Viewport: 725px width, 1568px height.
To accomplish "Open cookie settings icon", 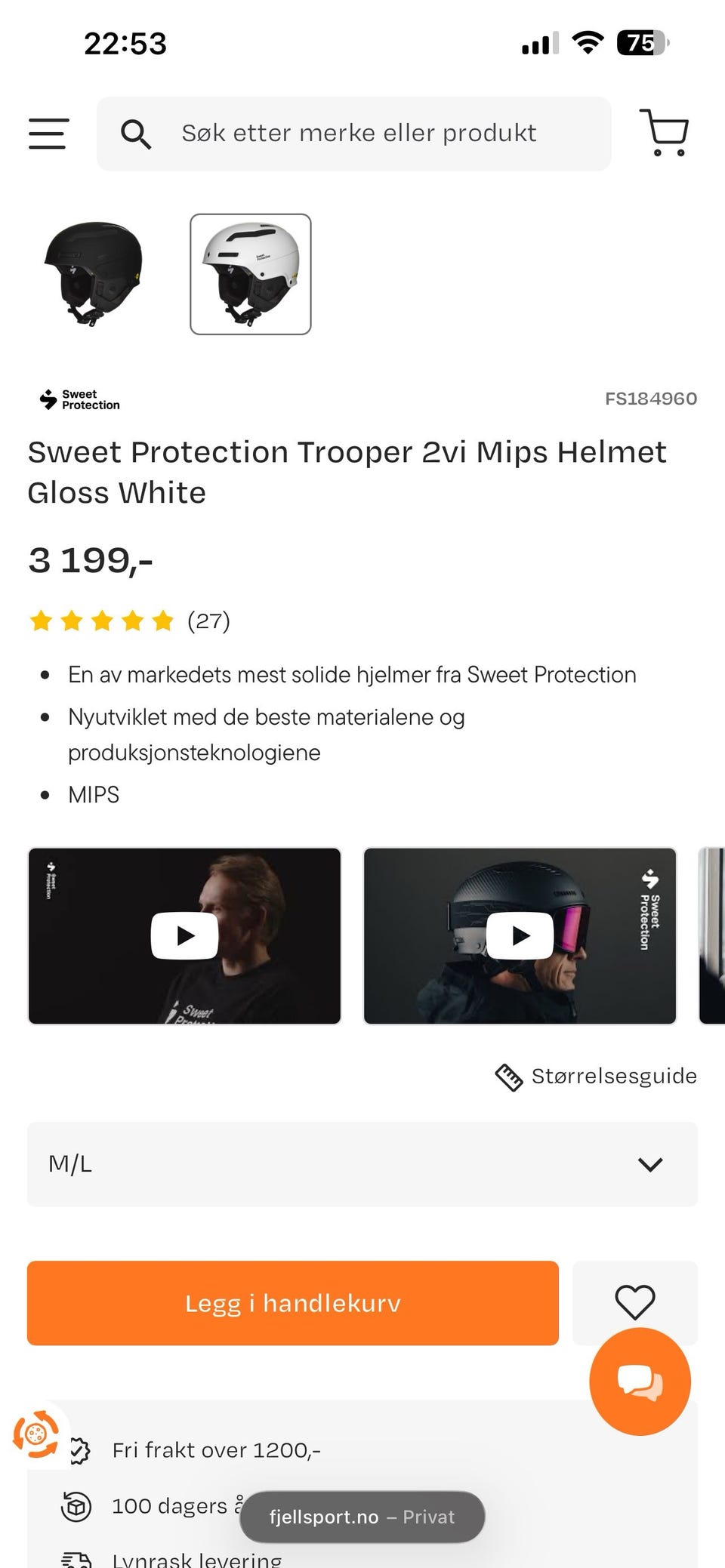I will [35, 1433].
